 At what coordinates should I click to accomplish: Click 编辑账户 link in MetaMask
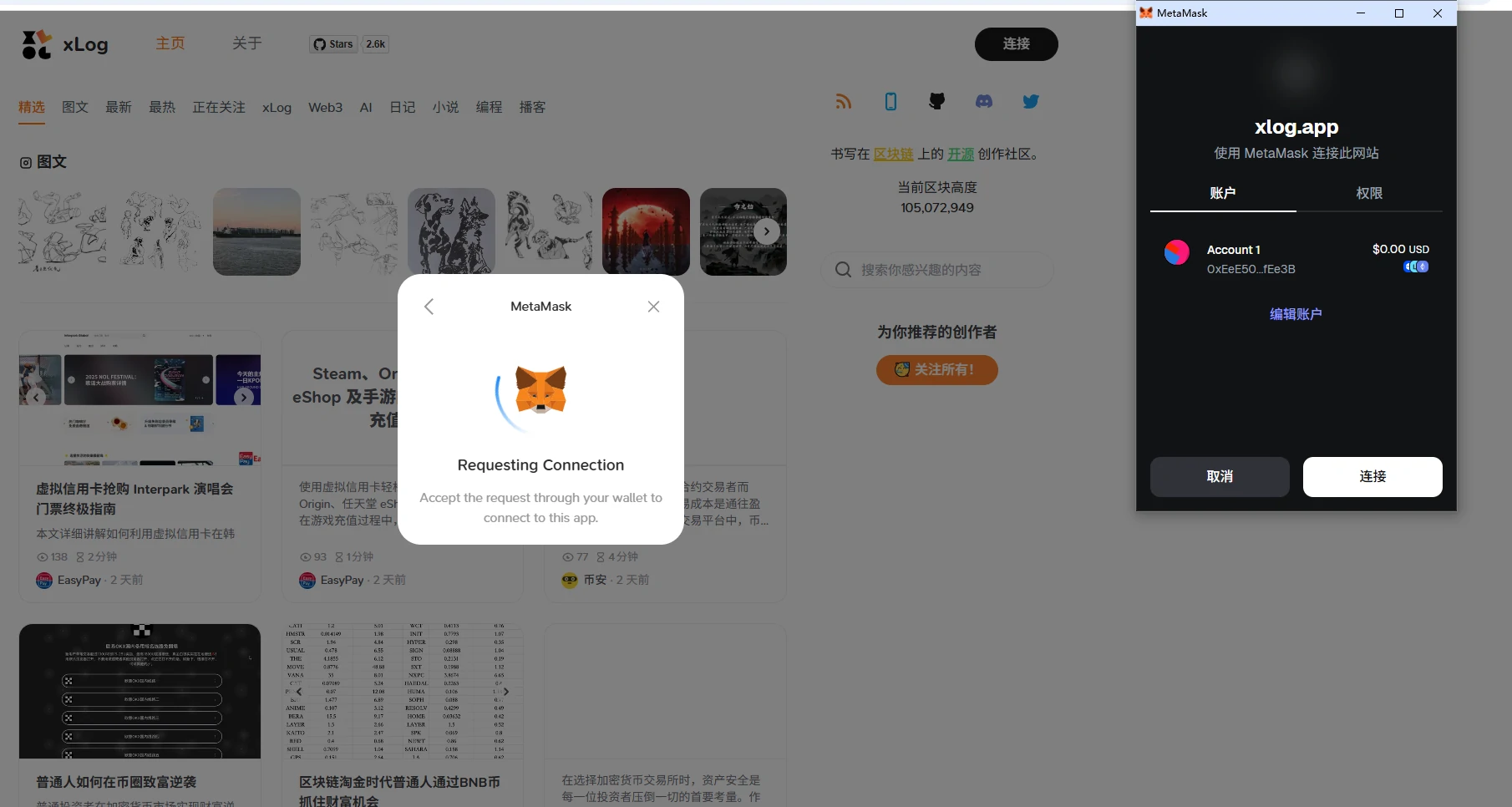[x=1296, y=314]
